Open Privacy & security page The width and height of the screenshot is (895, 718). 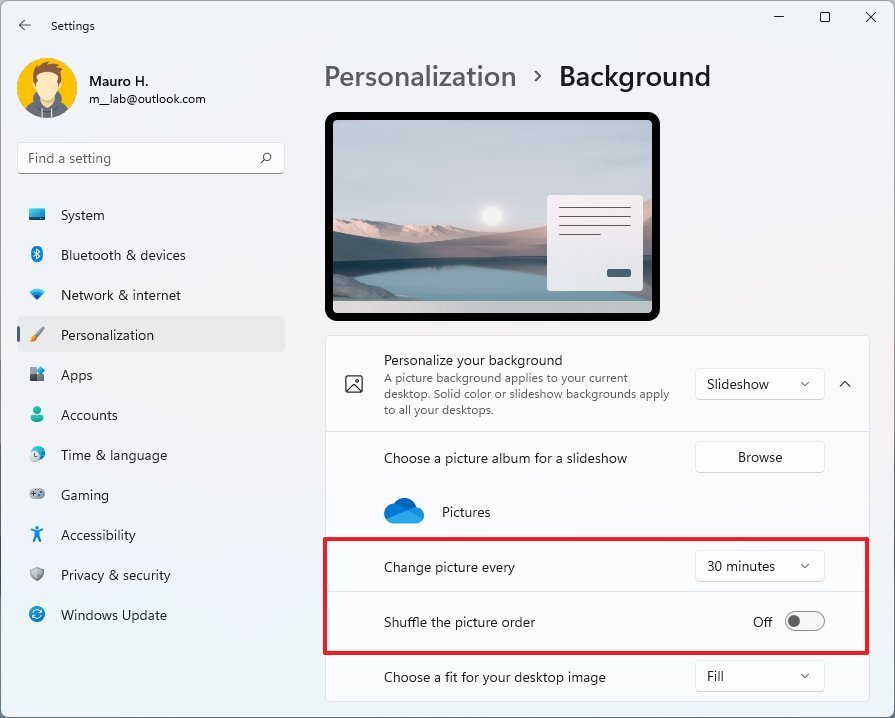click(x=151, y=575)
